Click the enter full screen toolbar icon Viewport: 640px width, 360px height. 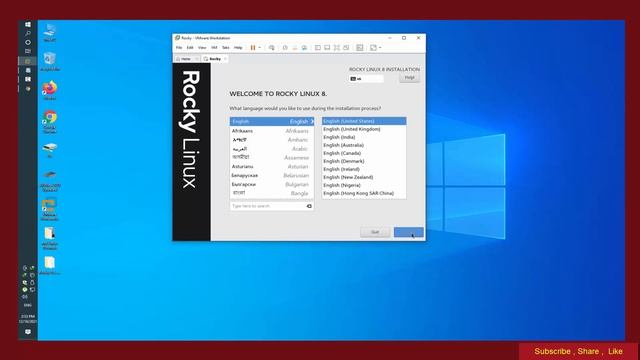337,48
